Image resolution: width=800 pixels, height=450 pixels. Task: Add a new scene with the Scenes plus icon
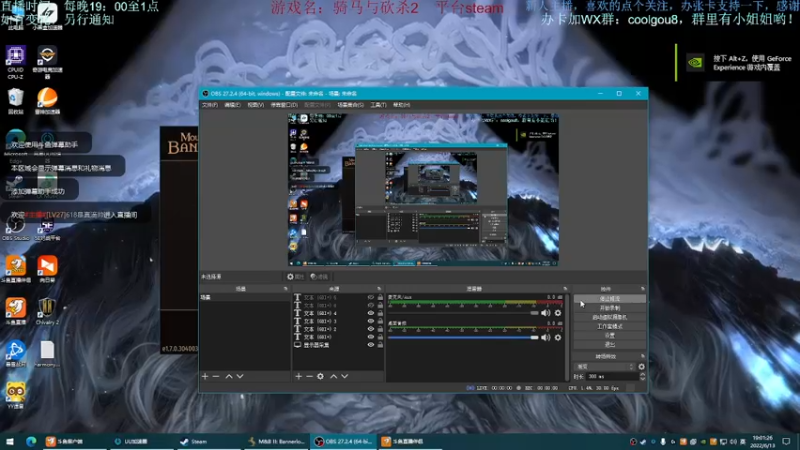(205, 377)
